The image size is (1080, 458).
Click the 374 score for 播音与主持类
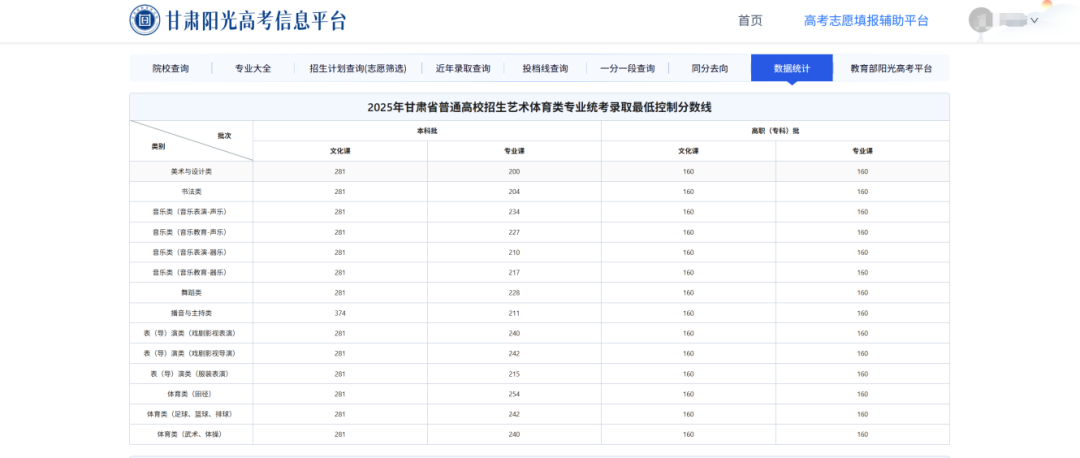click(x=340, y=313)
